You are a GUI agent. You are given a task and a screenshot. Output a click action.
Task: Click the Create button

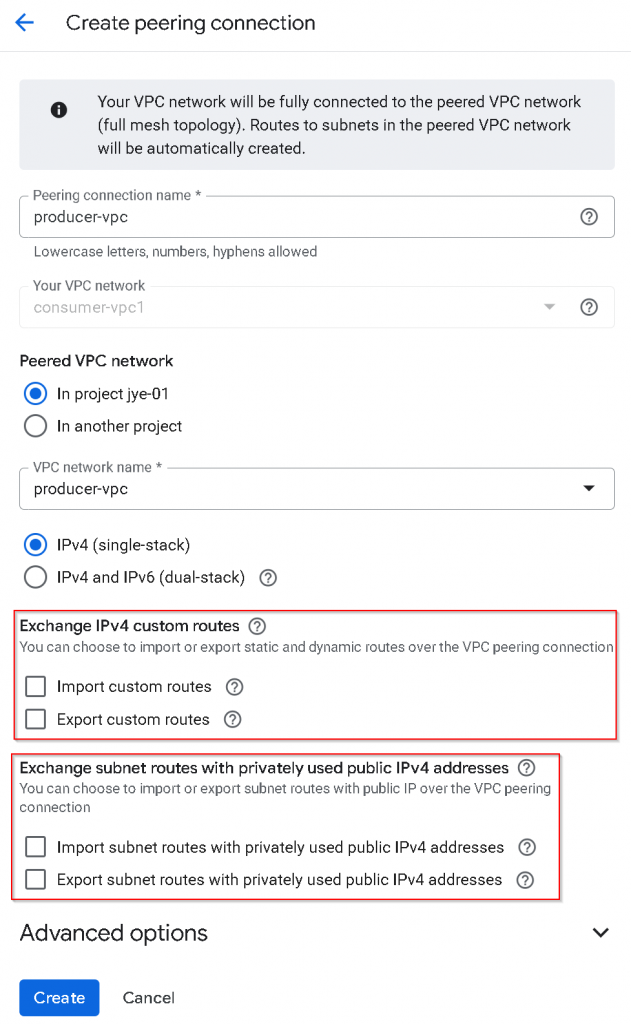click(x=59, y=997)
